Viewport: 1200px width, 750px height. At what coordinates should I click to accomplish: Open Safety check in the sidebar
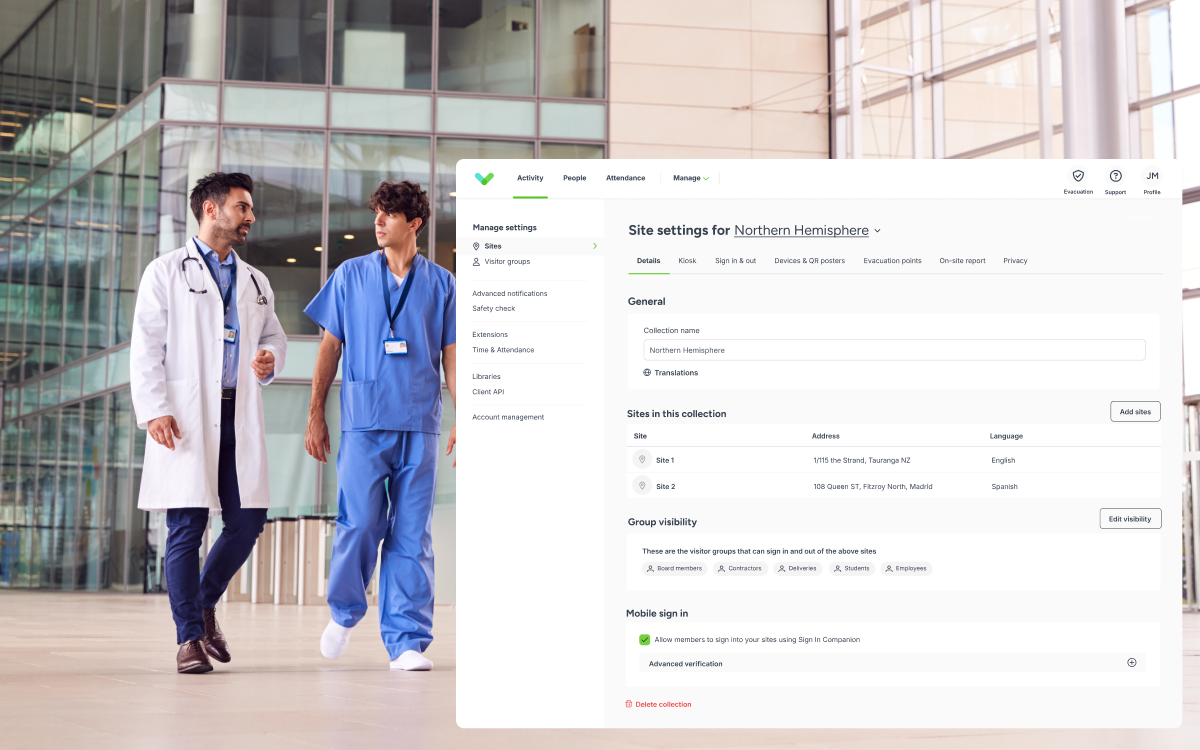tap(494, 309)
